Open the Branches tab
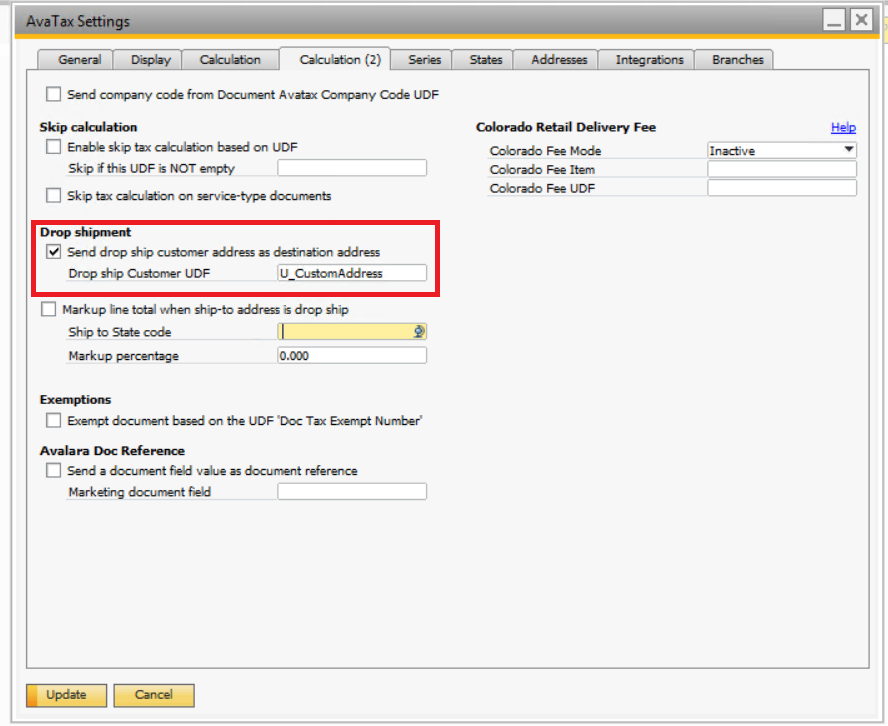Image resolution: width=888 pixels, height=726 pixels. click(x=735, y=59)
